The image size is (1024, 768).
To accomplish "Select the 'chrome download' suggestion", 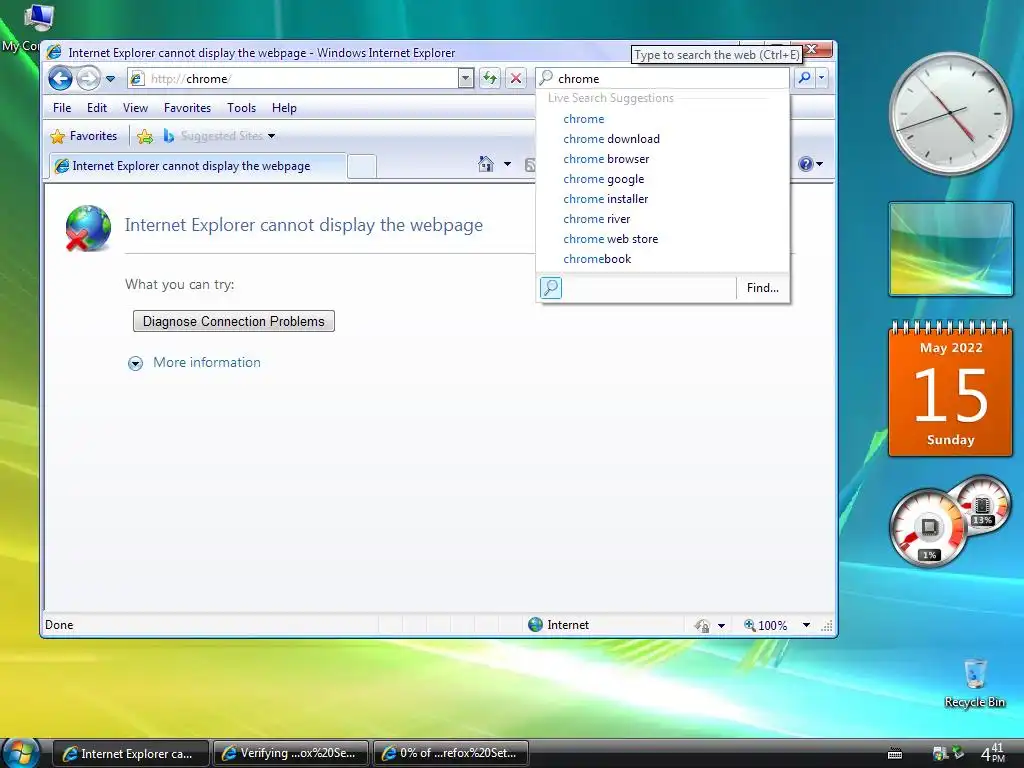I will (x=611, y=139).
